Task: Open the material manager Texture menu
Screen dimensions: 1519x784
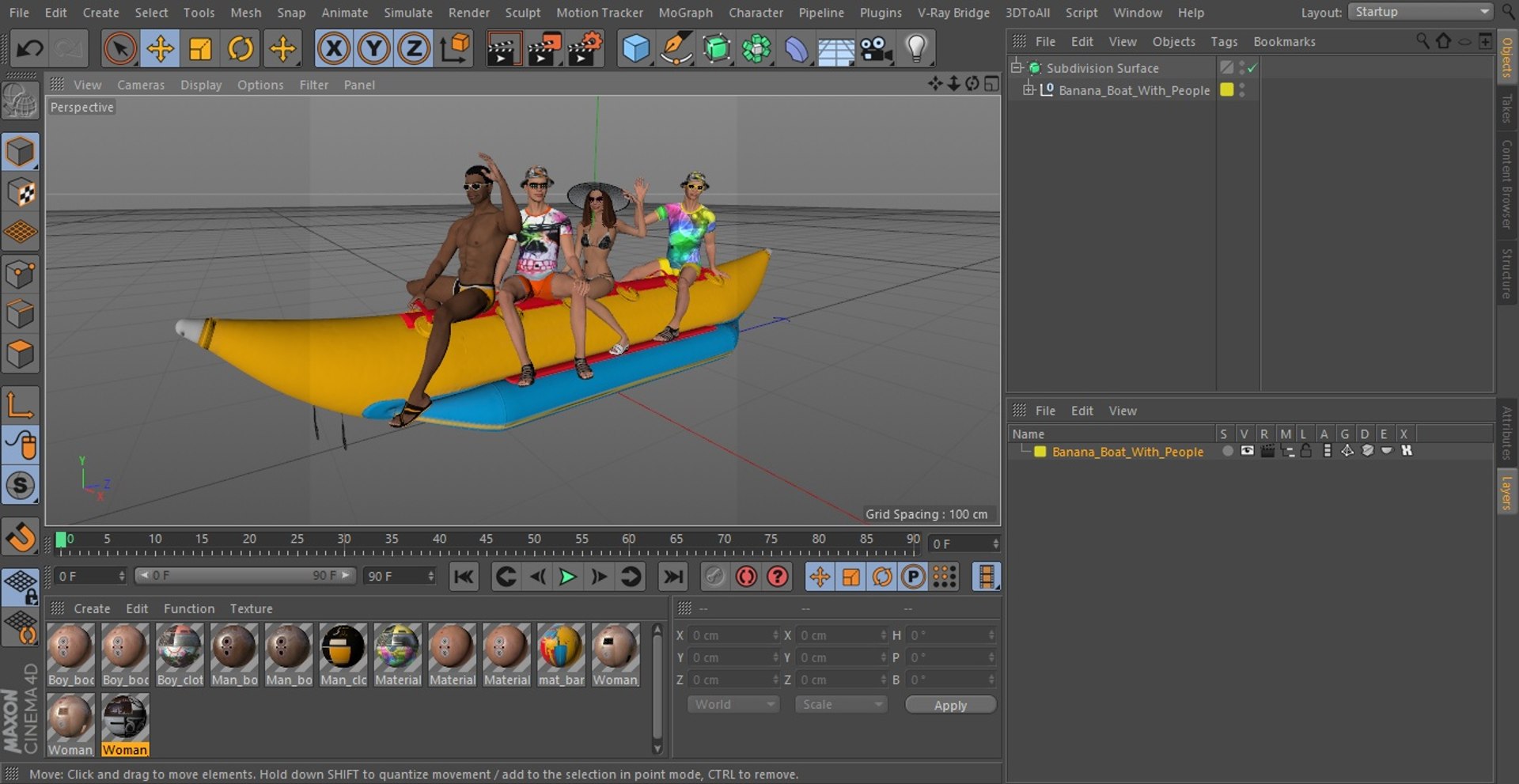Action: (251, 608)
